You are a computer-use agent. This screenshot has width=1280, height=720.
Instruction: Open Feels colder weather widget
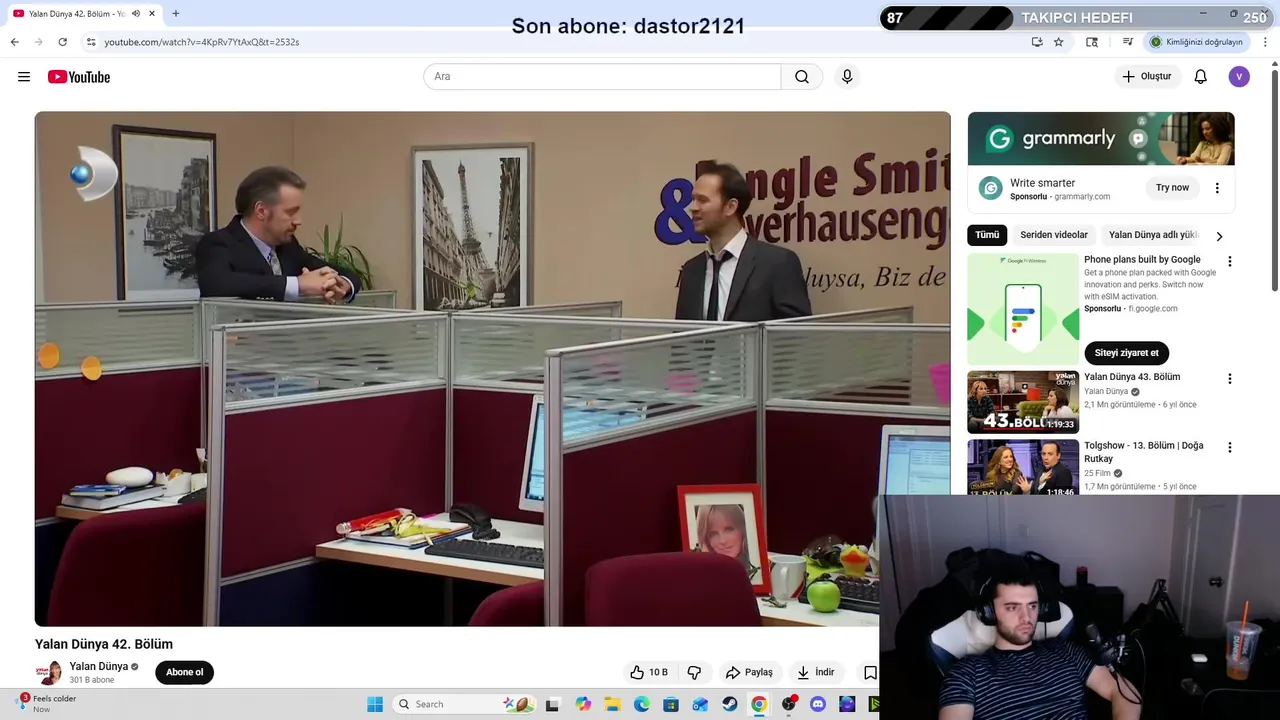coord(48,704)
